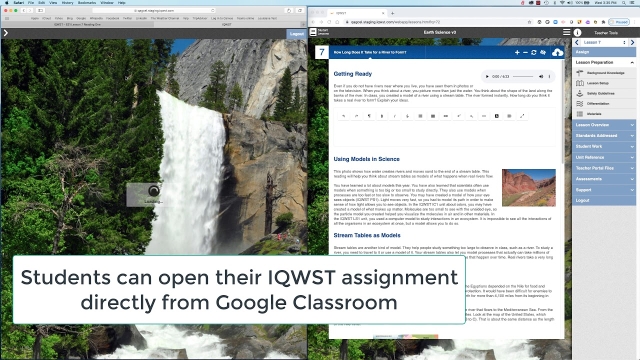
Task: Open Background Knowledge in Lesson Preparation
Action: click(604, 73)
